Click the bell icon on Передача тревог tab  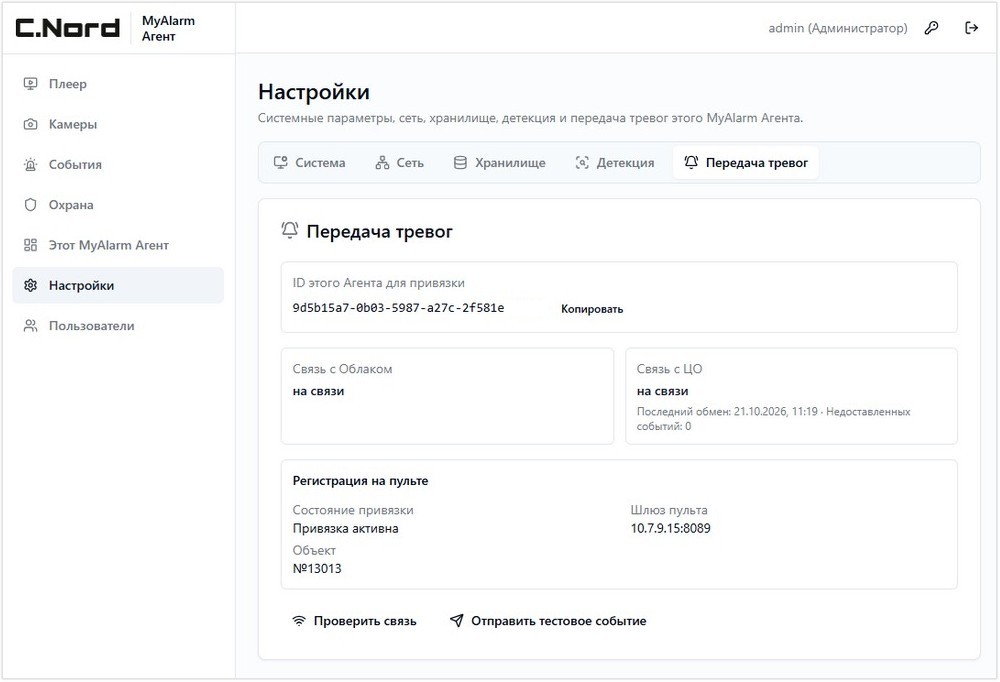coord(691,162)
